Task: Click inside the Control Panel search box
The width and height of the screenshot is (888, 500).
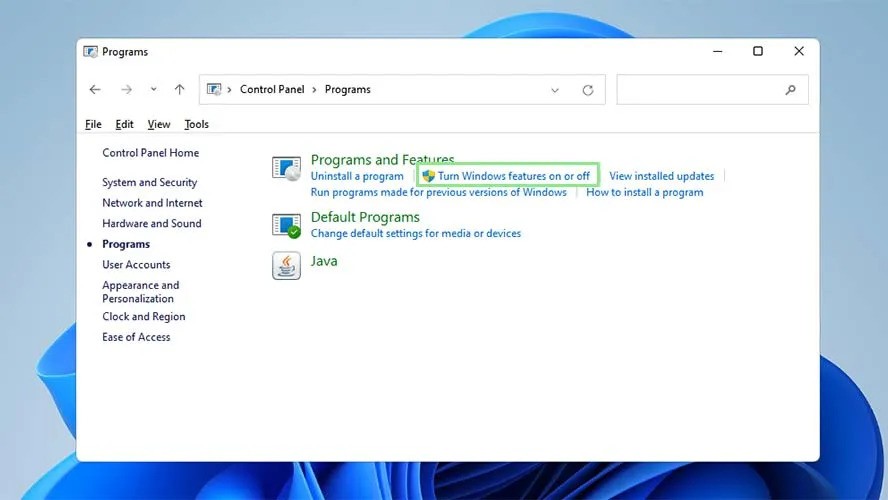Action: (x=700, y=90)
